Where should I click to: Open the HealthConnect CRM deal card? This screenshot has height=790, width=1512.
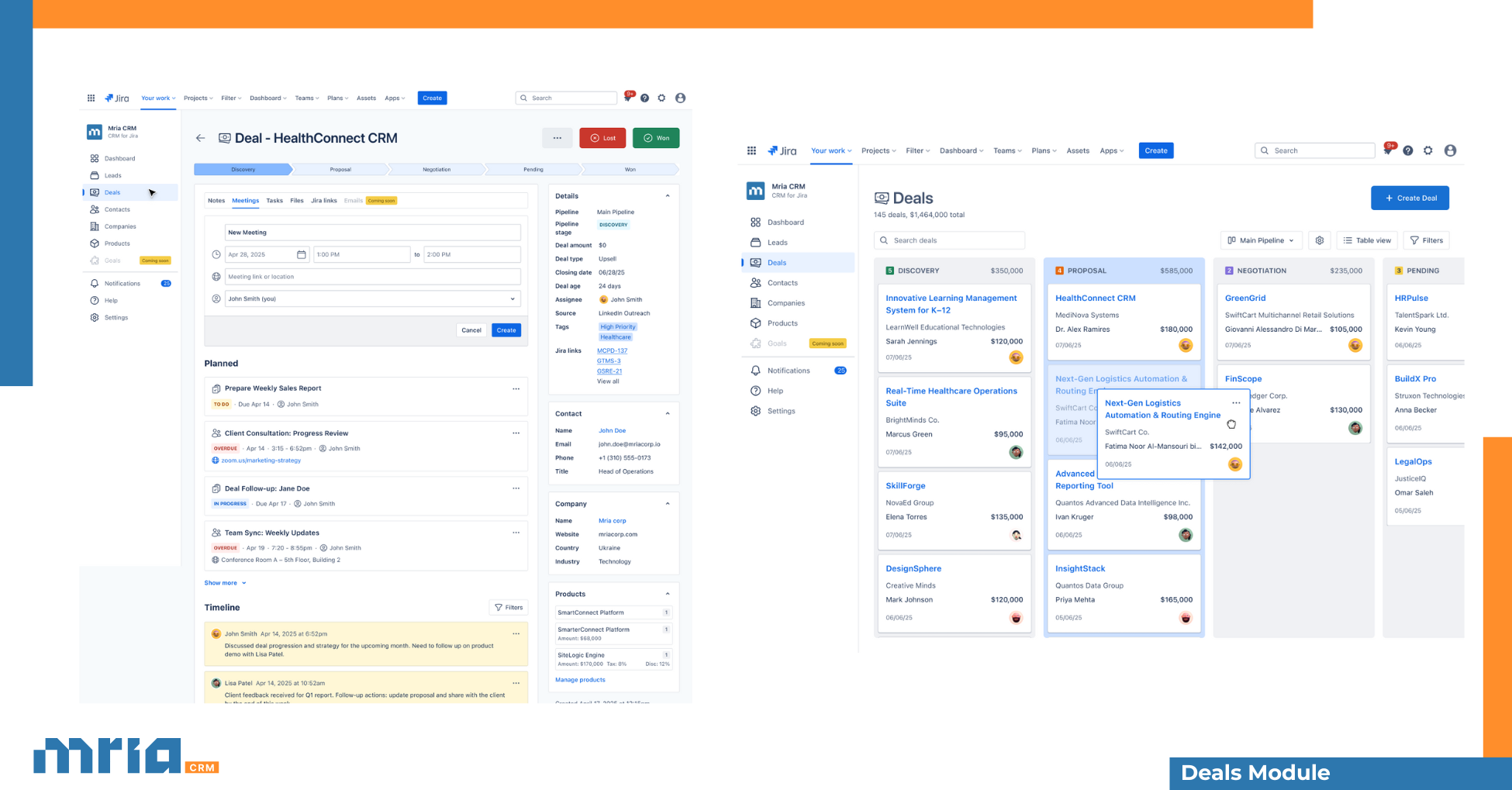pyautogui.click(x=1124, y=322)
